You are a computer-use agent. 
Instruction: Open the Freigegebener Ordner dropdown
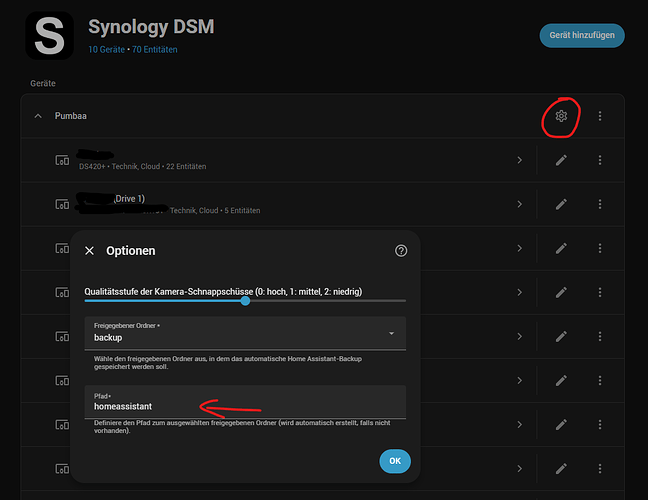pyautogui.click(x=245, y=333)
